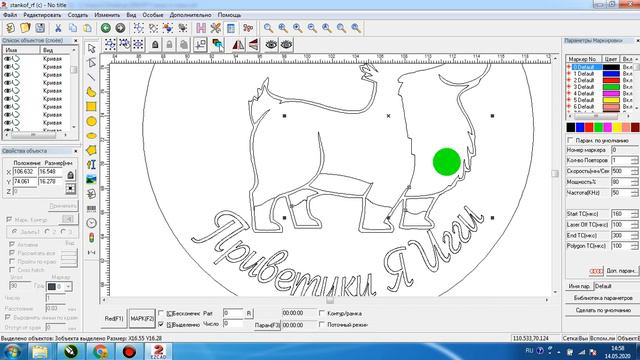Click the first lock icon in toolbar
The image size is (640, 360).
click(155, 45)
